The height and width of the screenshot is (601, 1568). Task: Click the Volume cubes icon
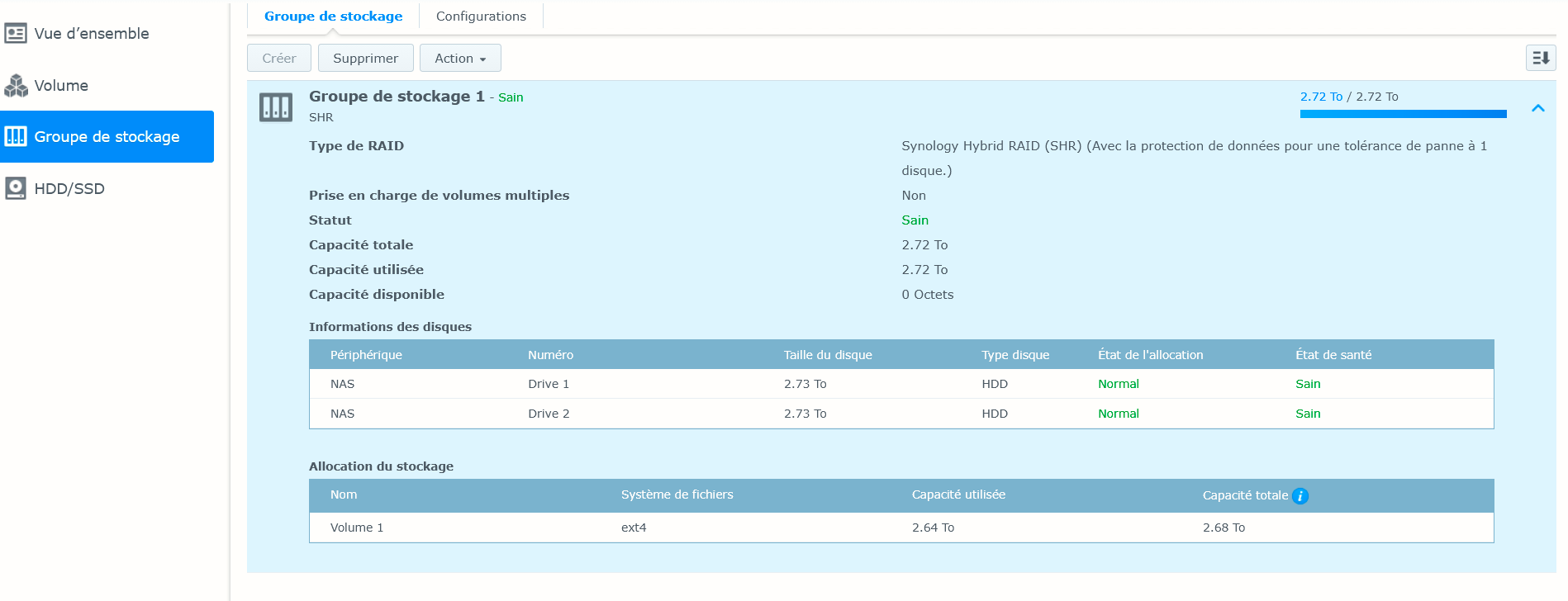tap(16, 86)
